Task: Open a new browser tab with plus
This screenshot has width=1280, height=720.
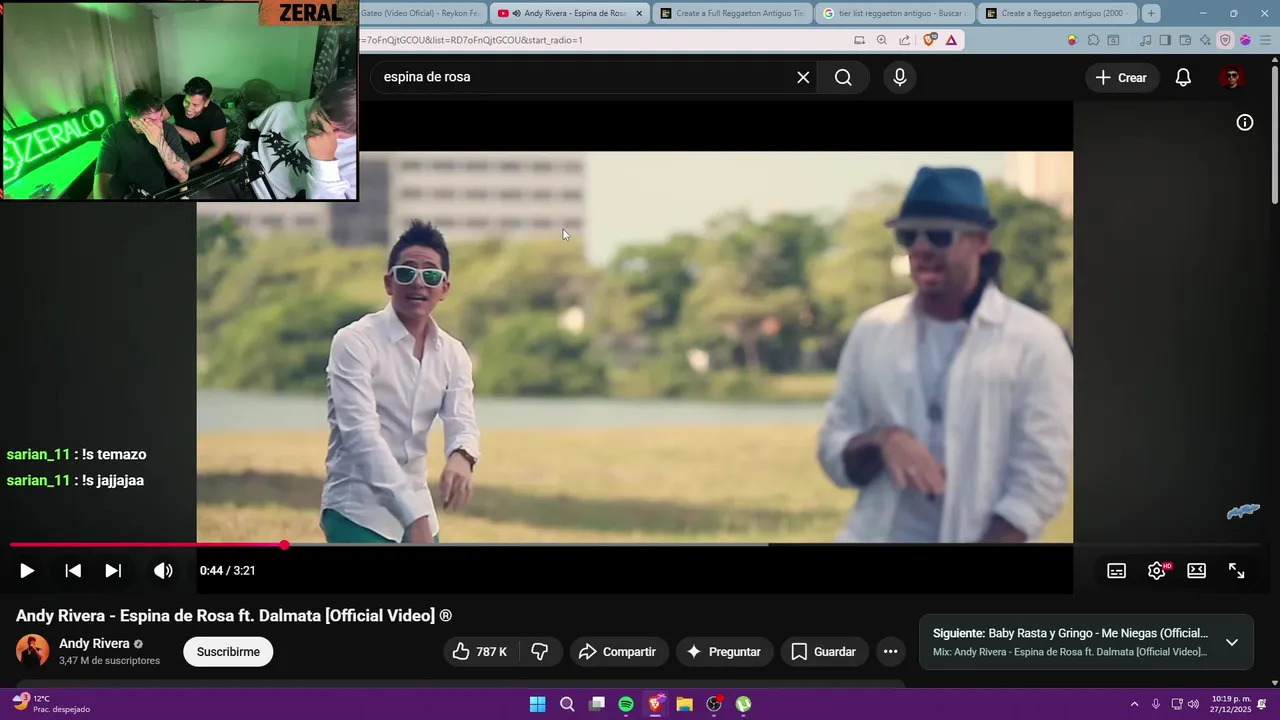Action: coord(1151,13)
